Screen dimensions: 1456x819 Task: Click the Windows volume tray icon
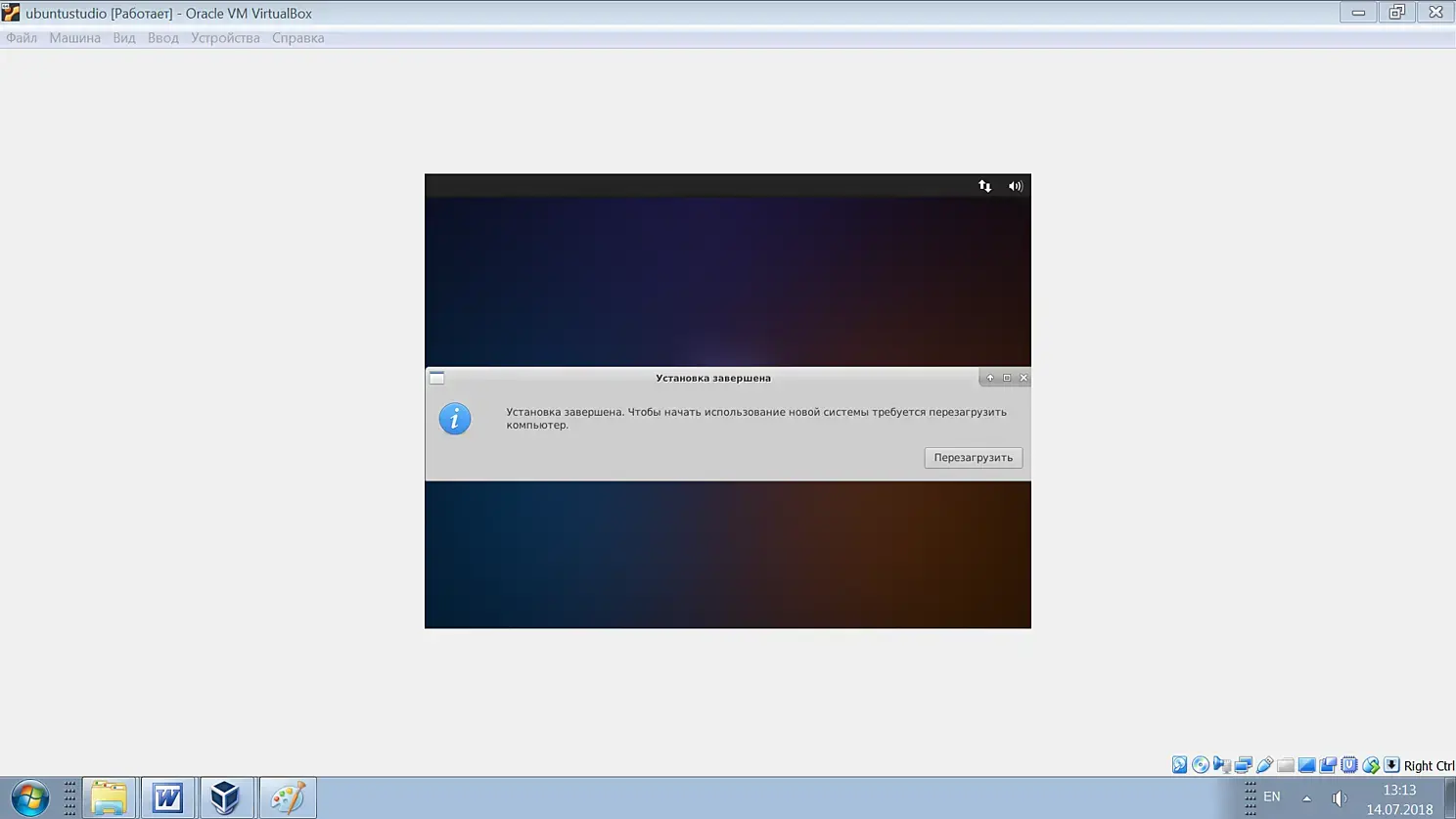(x=1340, y=798)
